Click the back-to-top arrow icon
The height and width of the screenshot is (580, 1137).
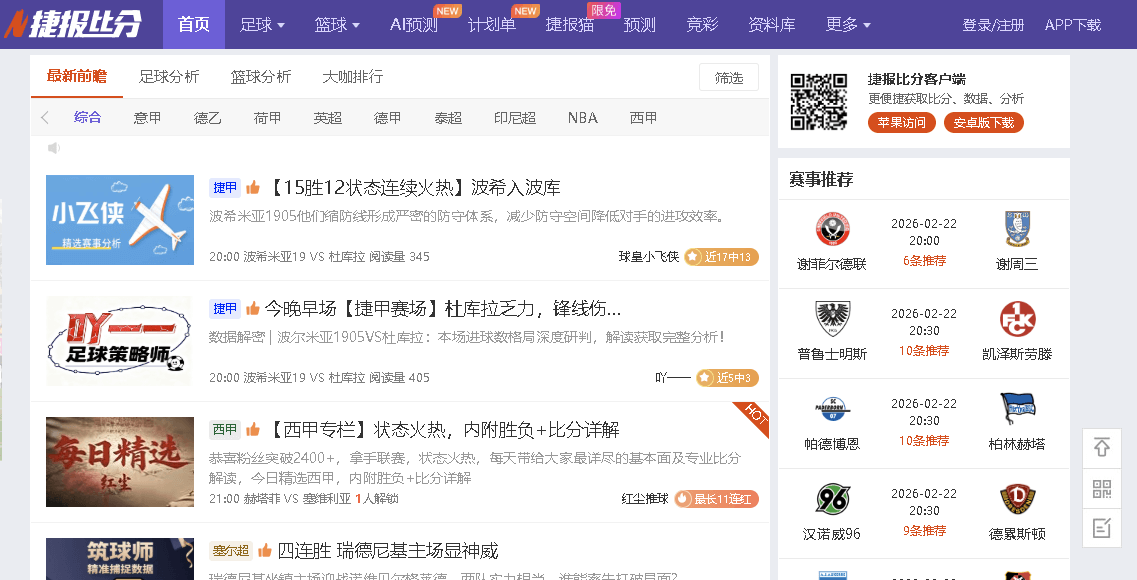(x=1102, y=448)
